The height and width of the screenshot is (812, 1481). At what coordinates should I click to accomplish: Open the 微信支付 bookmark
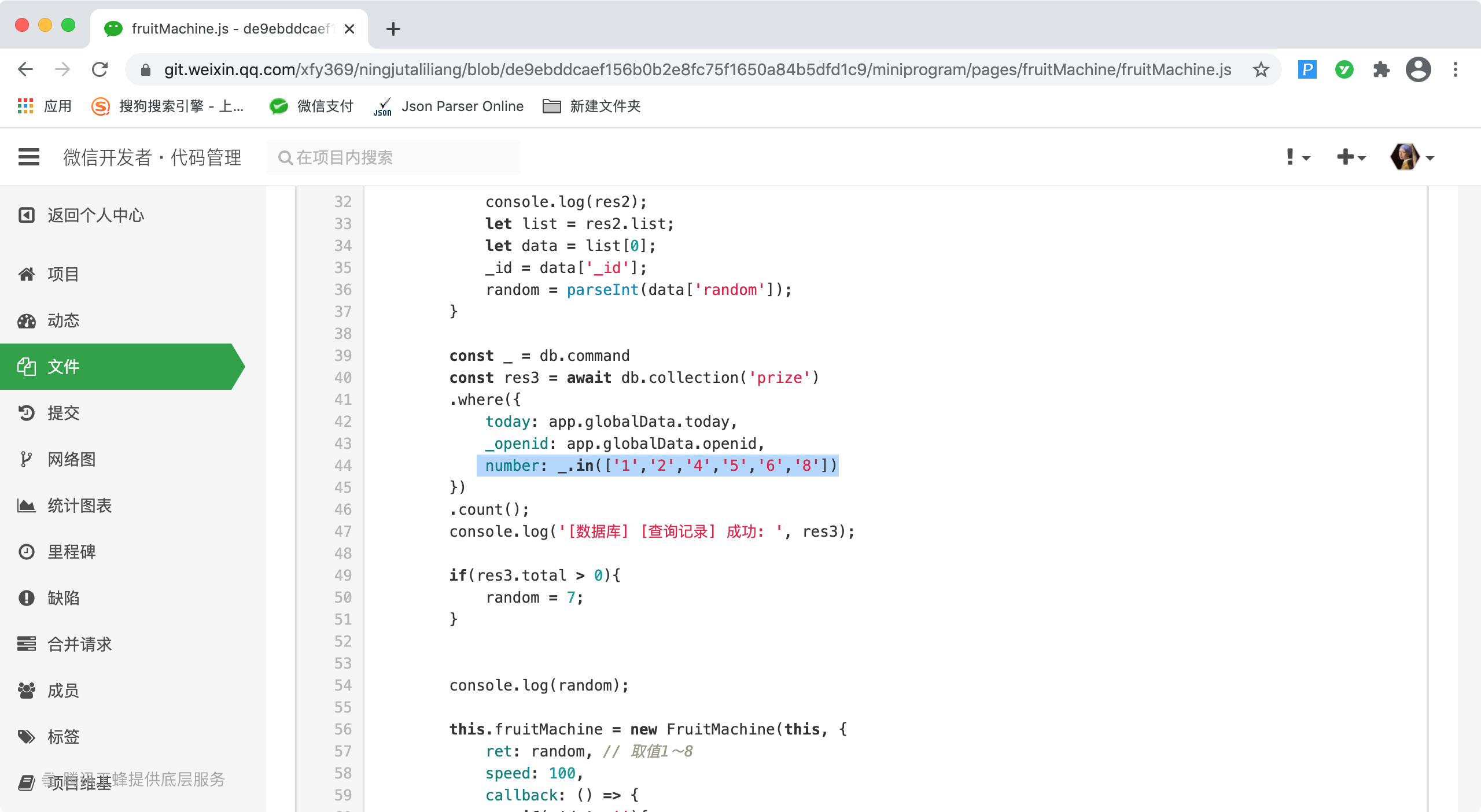point(312,106)
